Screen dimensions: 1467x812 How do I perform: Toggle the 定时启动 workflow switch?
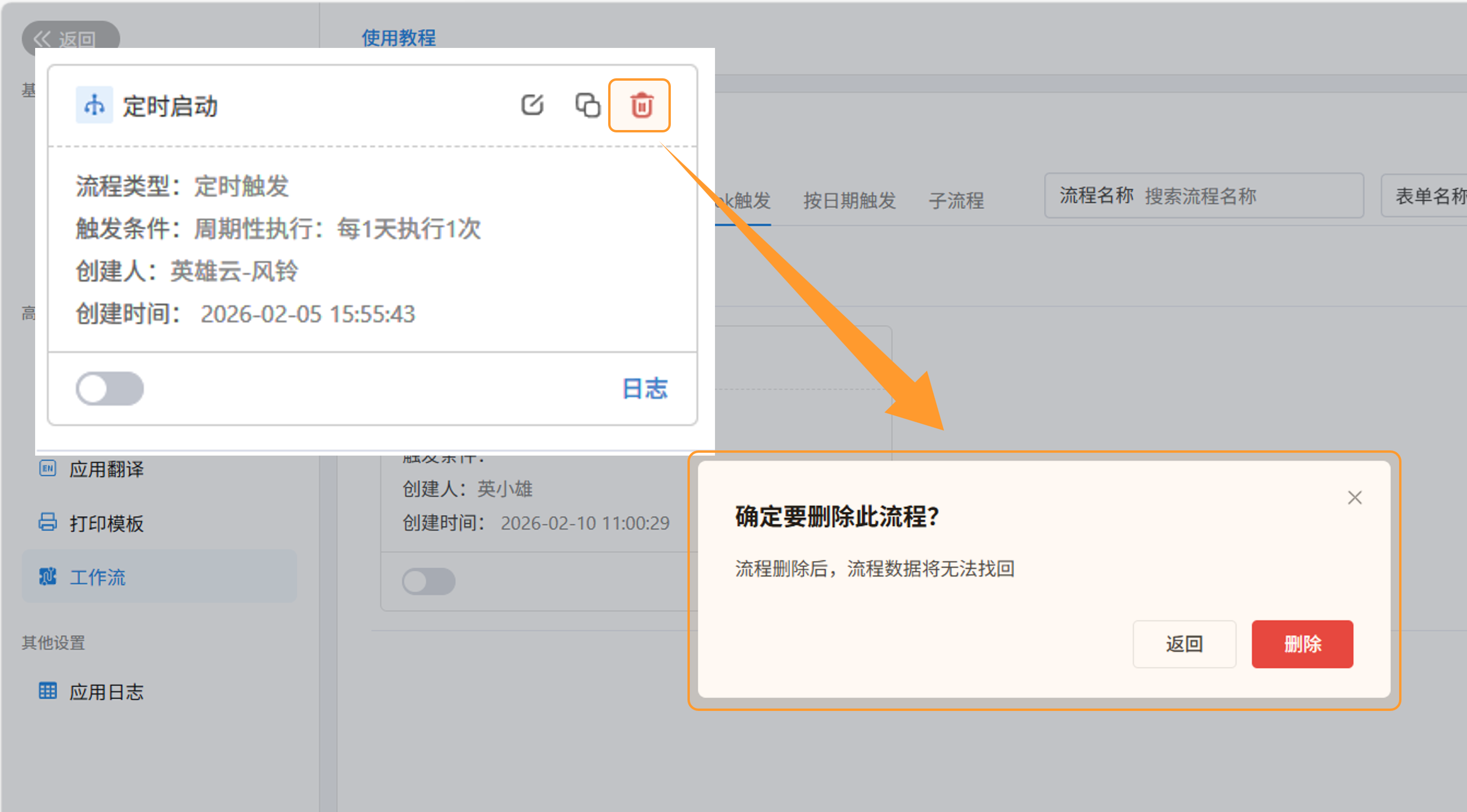tap(109, 389)
